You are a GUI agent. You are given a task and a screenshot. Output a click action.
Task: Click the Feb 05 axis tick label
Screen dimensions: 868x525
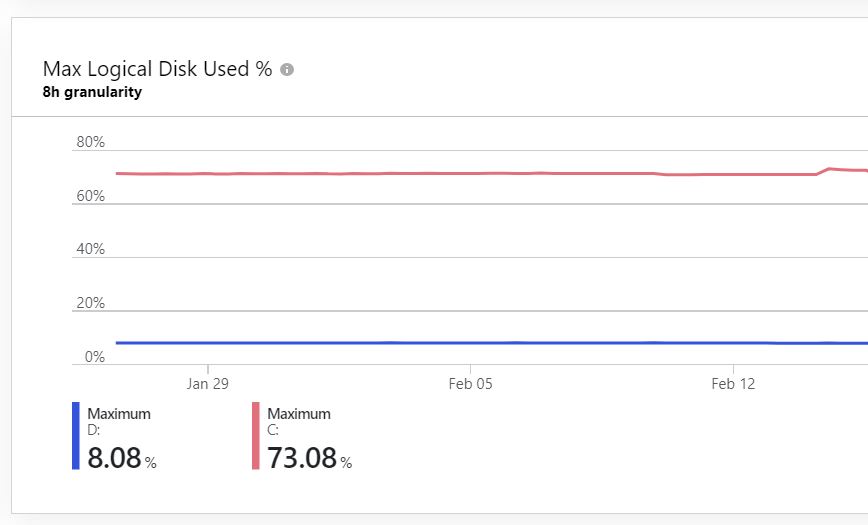click(471, 384)
